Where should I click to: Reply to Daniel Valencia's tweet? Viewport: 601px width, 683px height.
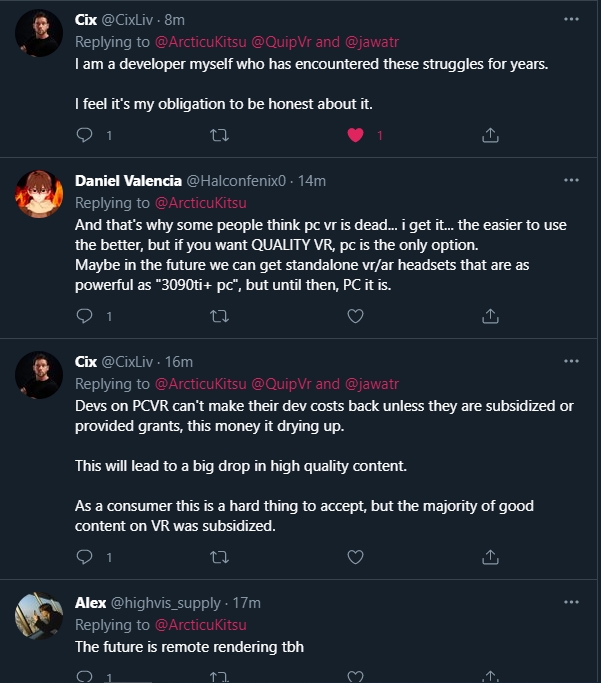(85, 316)
